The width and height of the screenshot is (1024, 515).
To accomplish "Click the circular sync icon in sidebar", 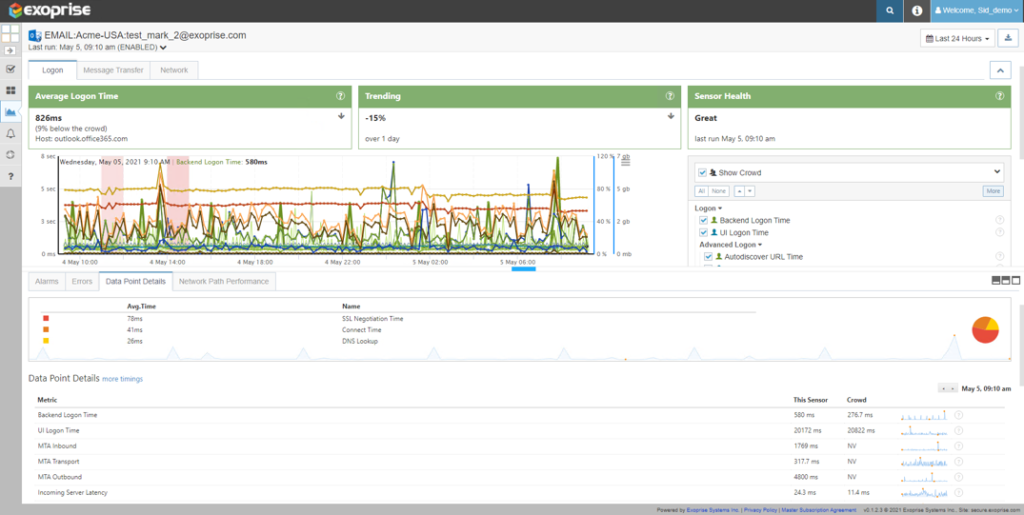I will coord(10,155).
